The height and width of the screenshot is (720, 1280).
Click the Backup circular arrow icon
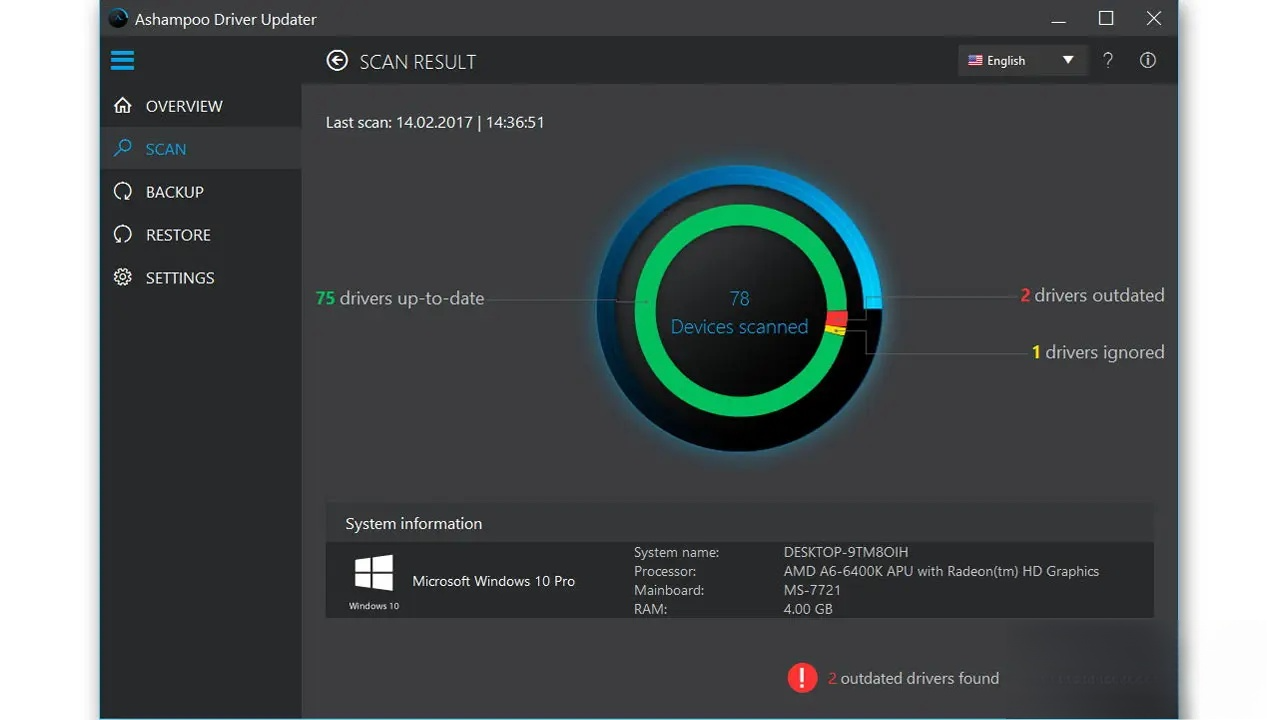pyautogui.click(x=123, y=192)
